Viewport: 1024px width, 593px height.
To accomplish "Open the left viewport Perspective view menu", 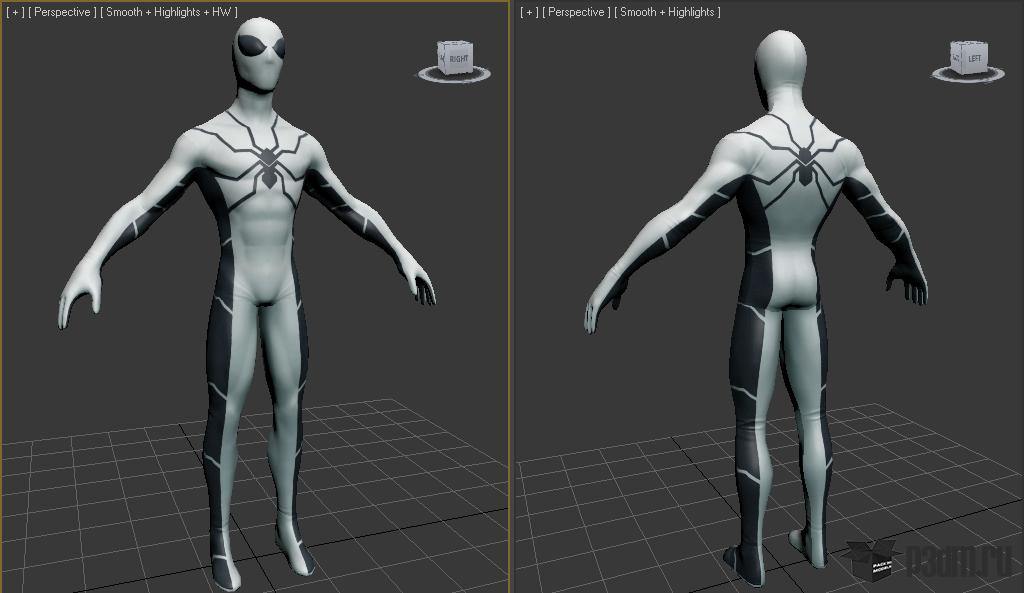I will 64,12.
